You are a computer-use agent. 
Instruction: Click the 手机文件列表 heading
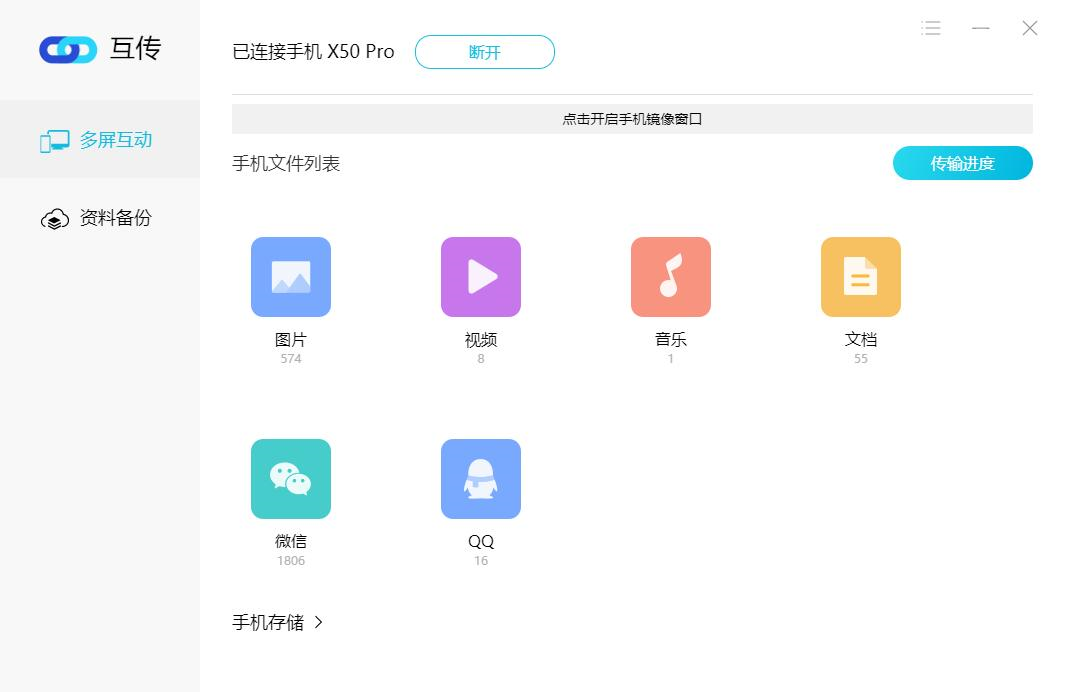point(286,163)
